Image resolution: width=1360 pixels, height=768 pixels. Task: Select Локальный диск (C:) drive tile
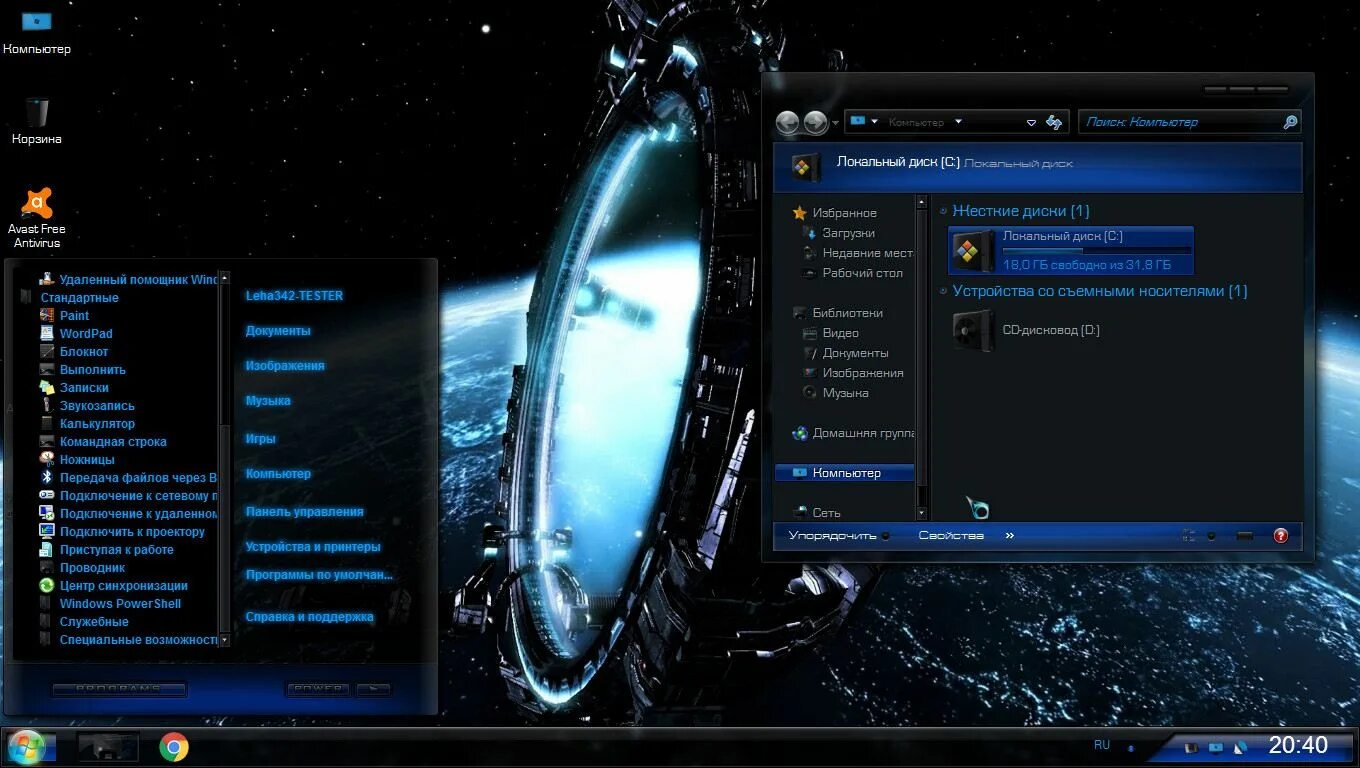[1071, 250]
